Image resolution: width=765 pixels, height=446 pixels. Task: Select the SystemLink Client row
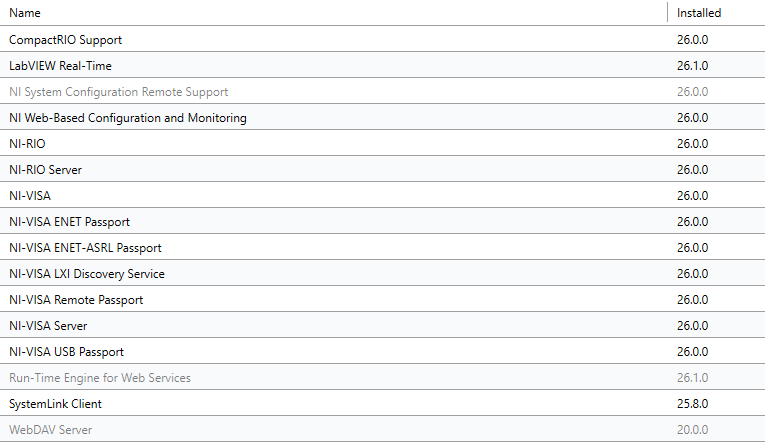(55, 404)
